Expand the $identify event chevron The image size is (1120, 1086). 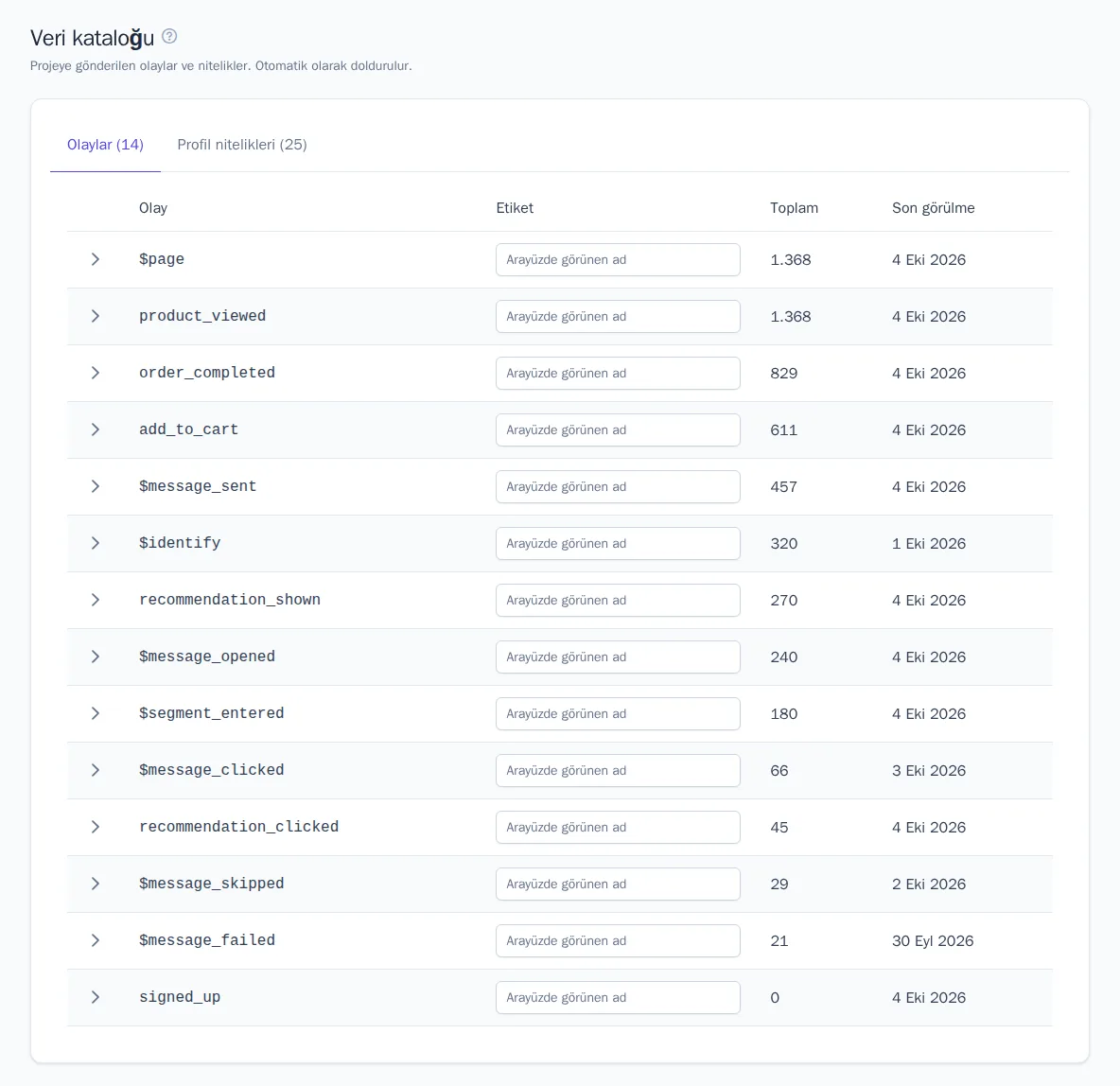pos(95,543)
